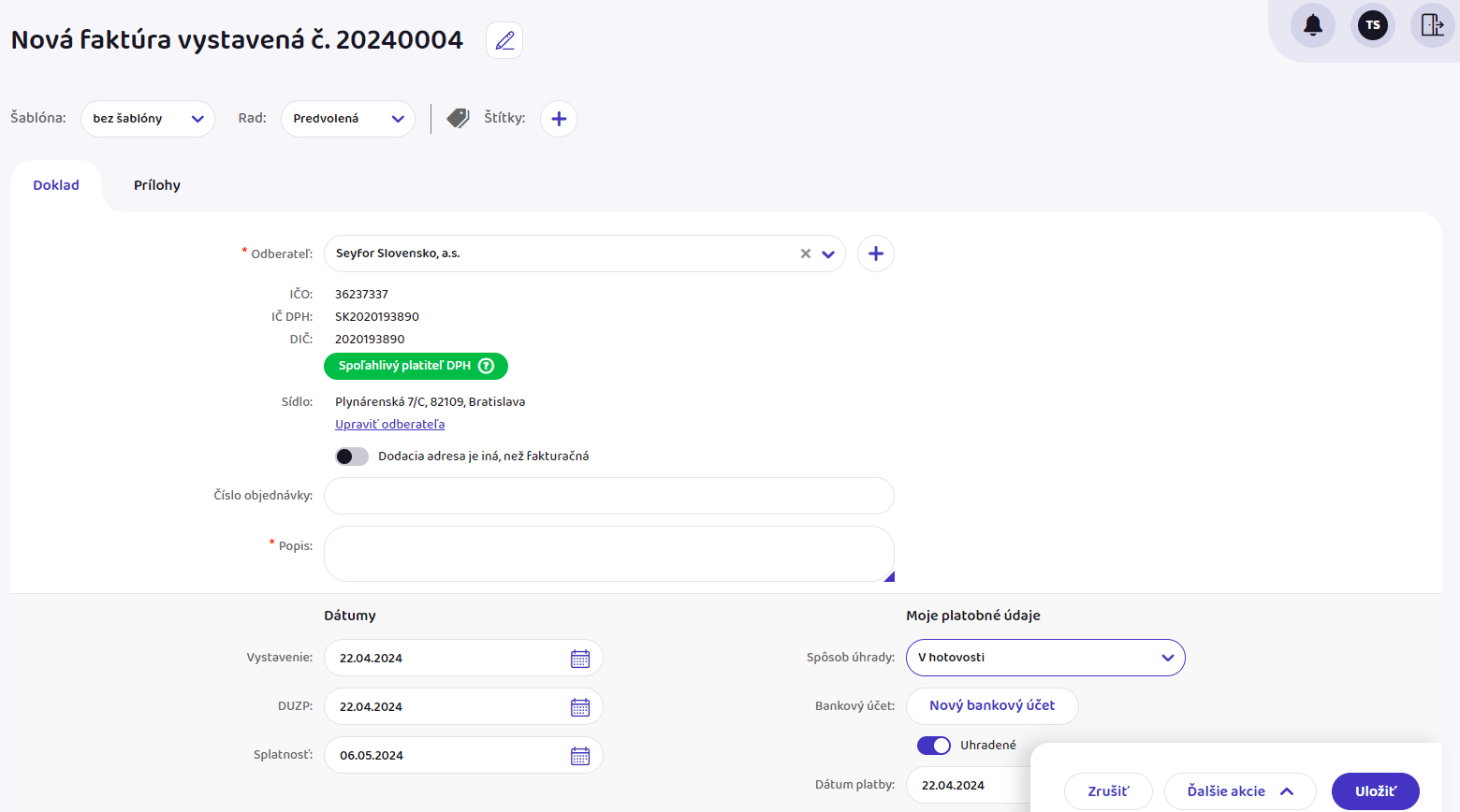
Task: Switch to the Prílohy tab
Action: pos(157,185)
